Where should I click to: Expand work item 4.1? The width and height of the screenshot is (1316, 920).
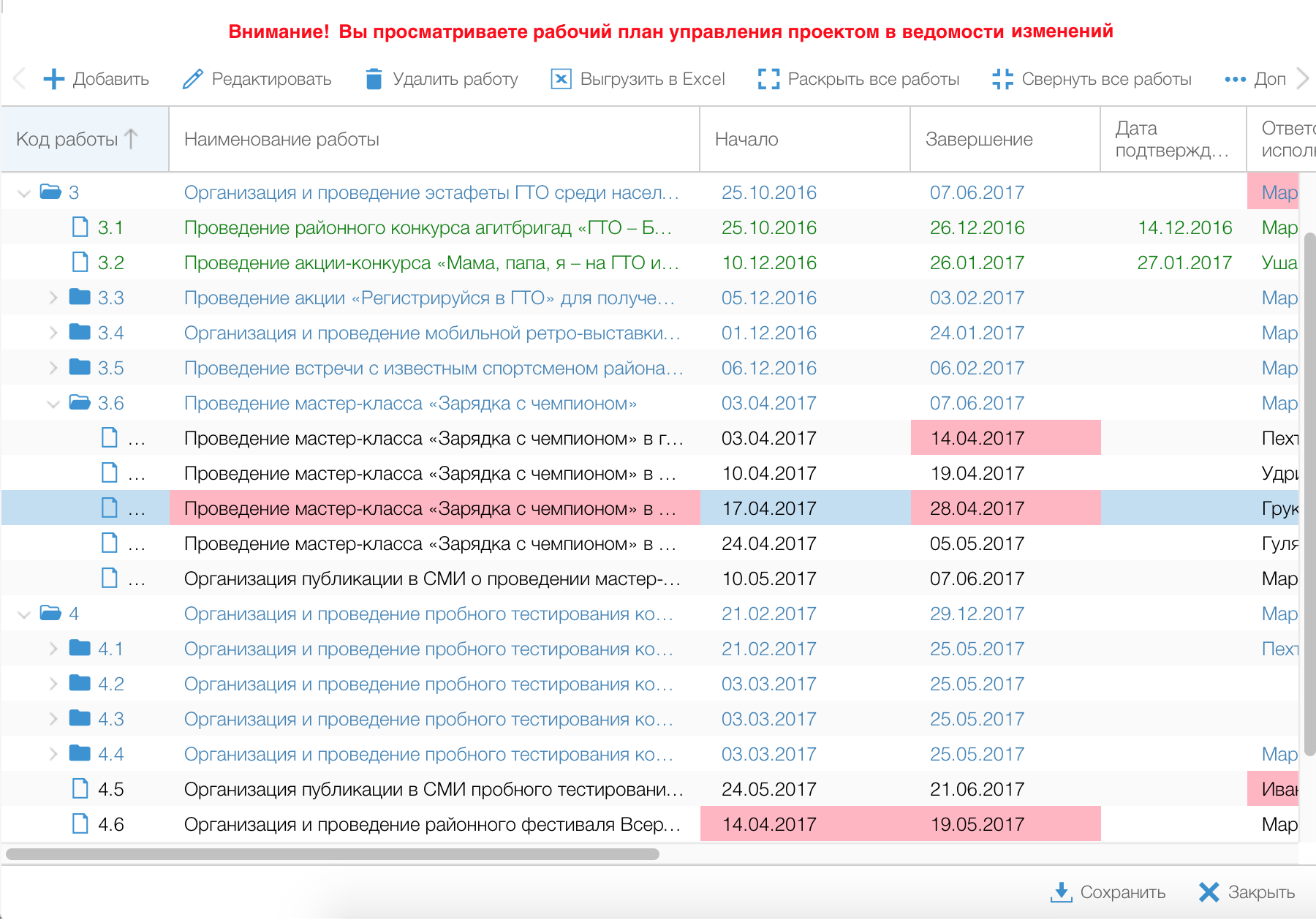click(53, 649)
